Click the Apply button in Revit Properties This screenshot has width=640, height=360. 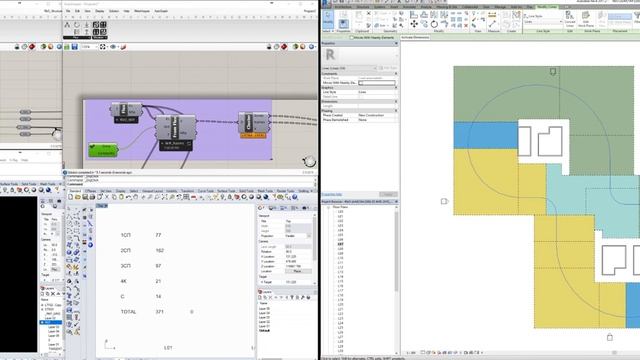388,194
